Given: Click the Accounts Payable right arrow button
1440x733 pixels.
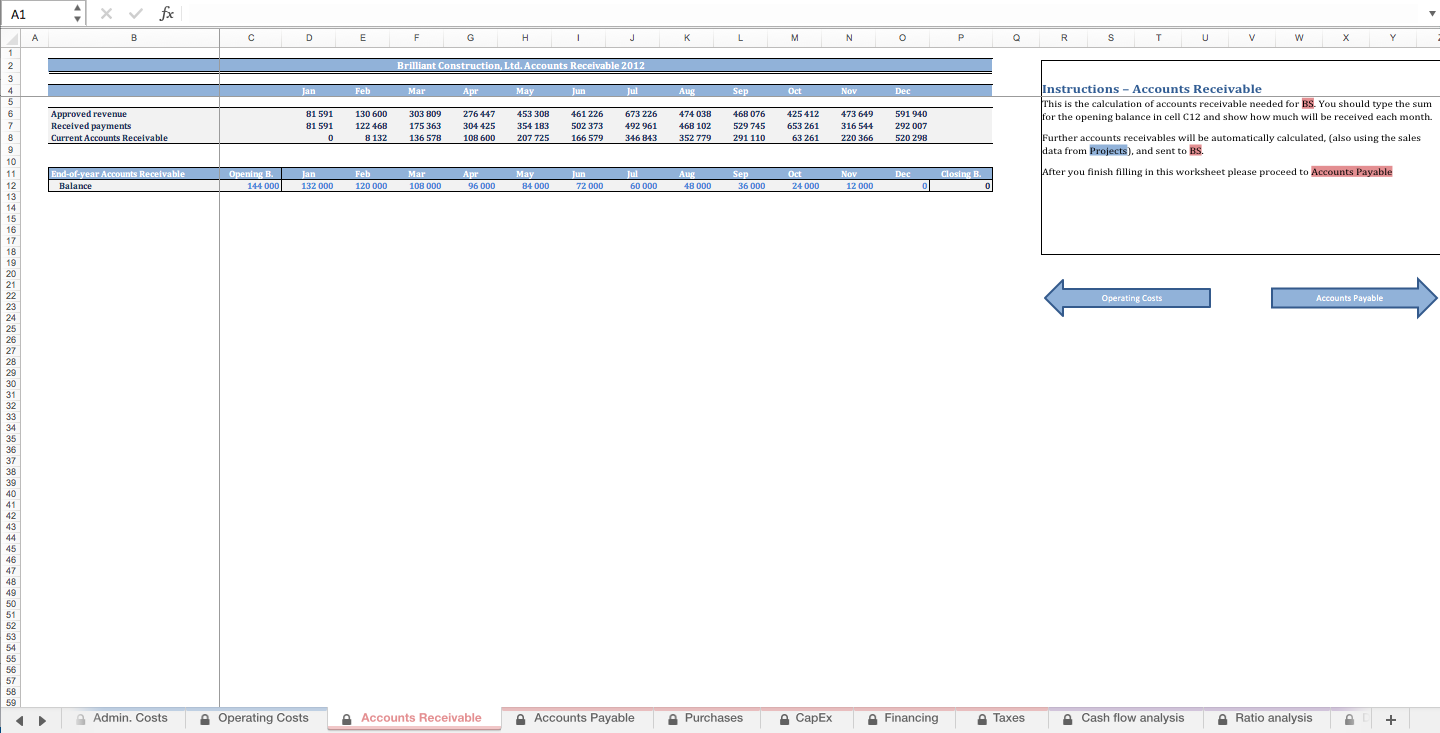Looking at the screenshot, I should pos(1354,298).
